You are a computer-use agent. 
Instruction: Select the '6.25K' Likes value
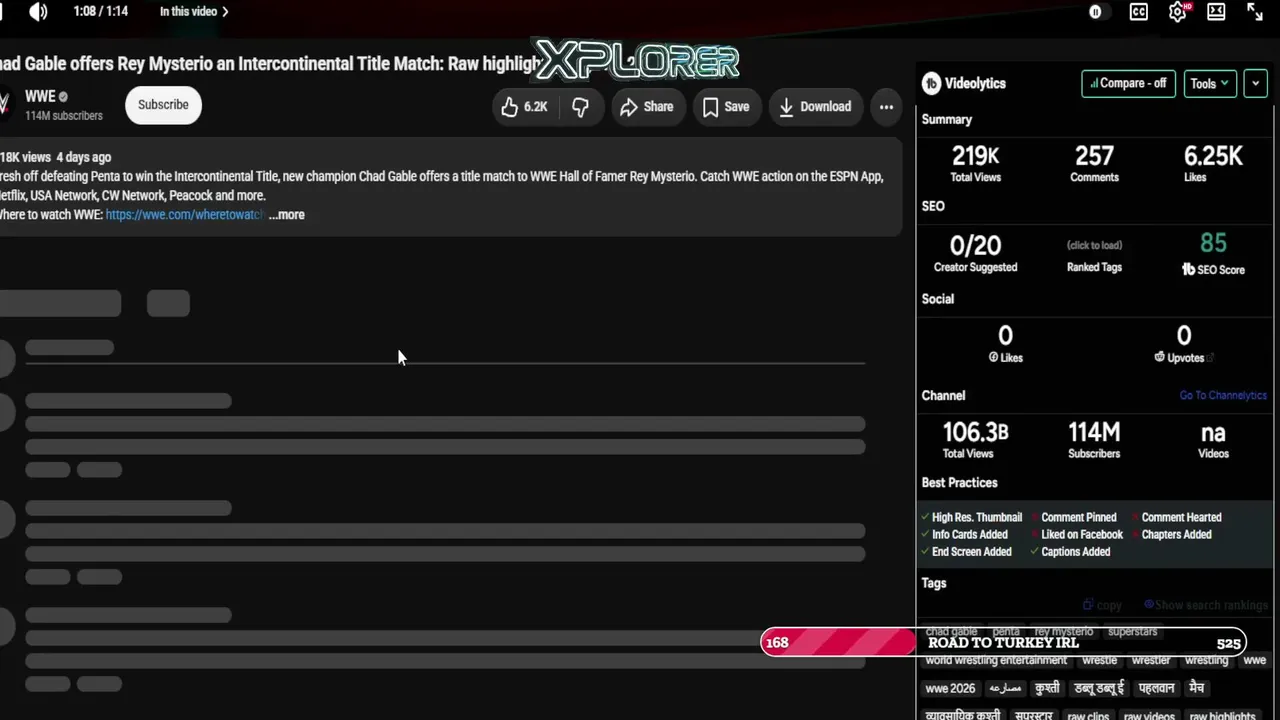pyautogui.click(x=1213, y=156)
